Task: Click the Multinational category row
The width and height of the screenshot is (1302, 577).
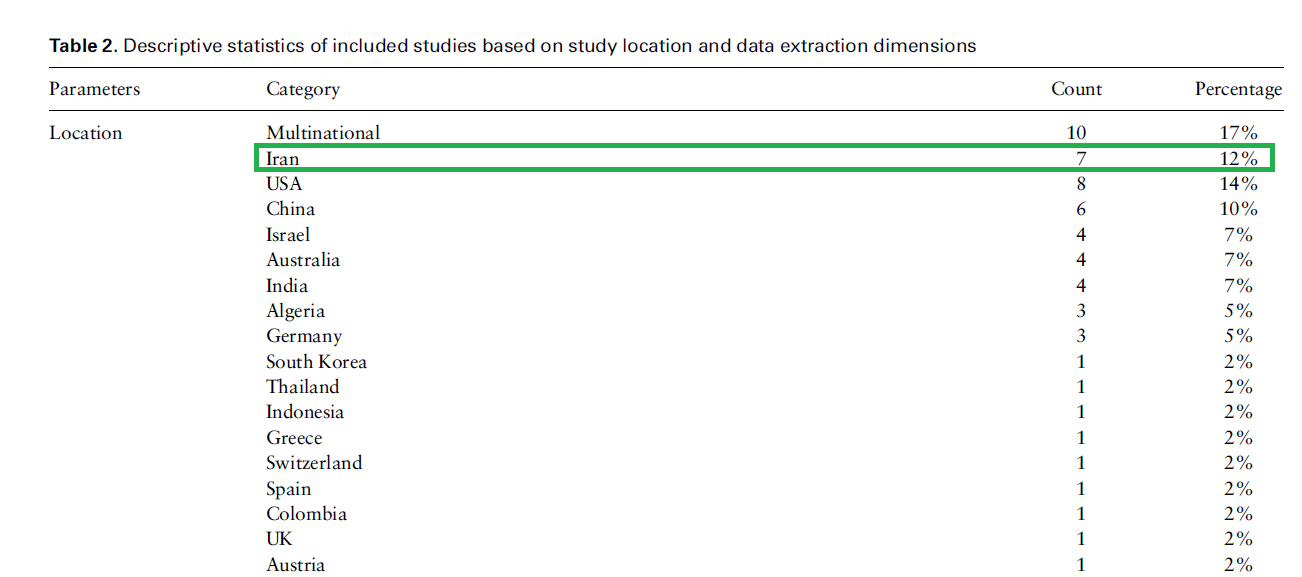Action: pyautogui.click(x=323, y=132)
